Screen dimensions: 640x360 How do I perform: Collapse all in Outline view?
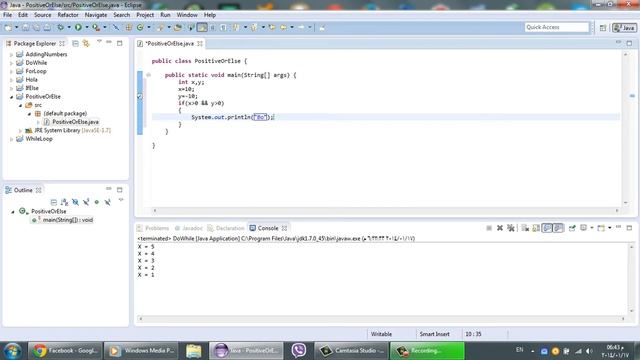tap(53, 202)
